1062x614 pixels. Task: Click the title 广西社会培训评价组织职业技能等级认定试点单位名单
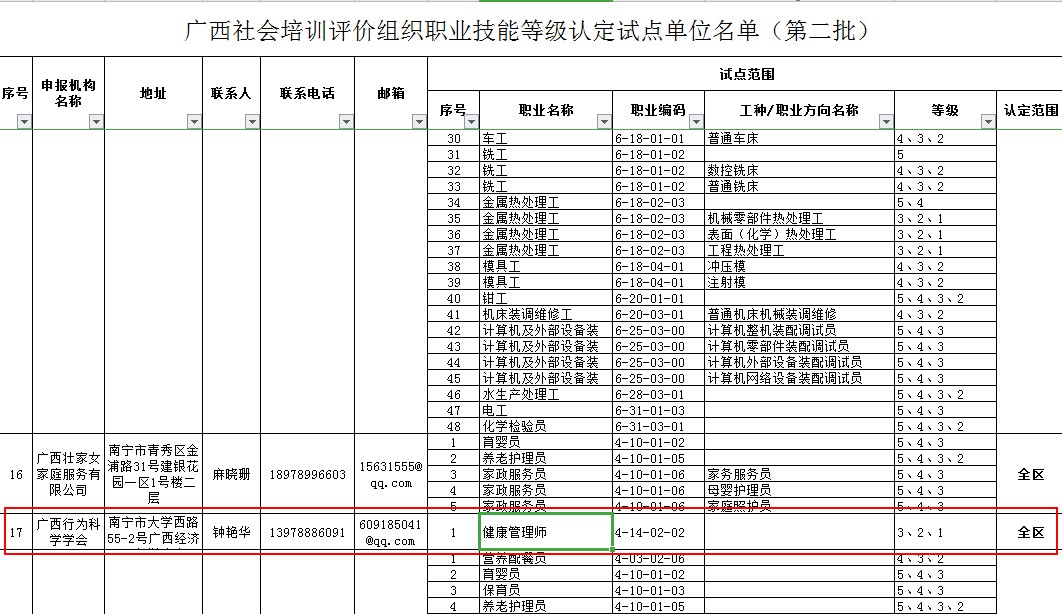(x=529, y=31)
